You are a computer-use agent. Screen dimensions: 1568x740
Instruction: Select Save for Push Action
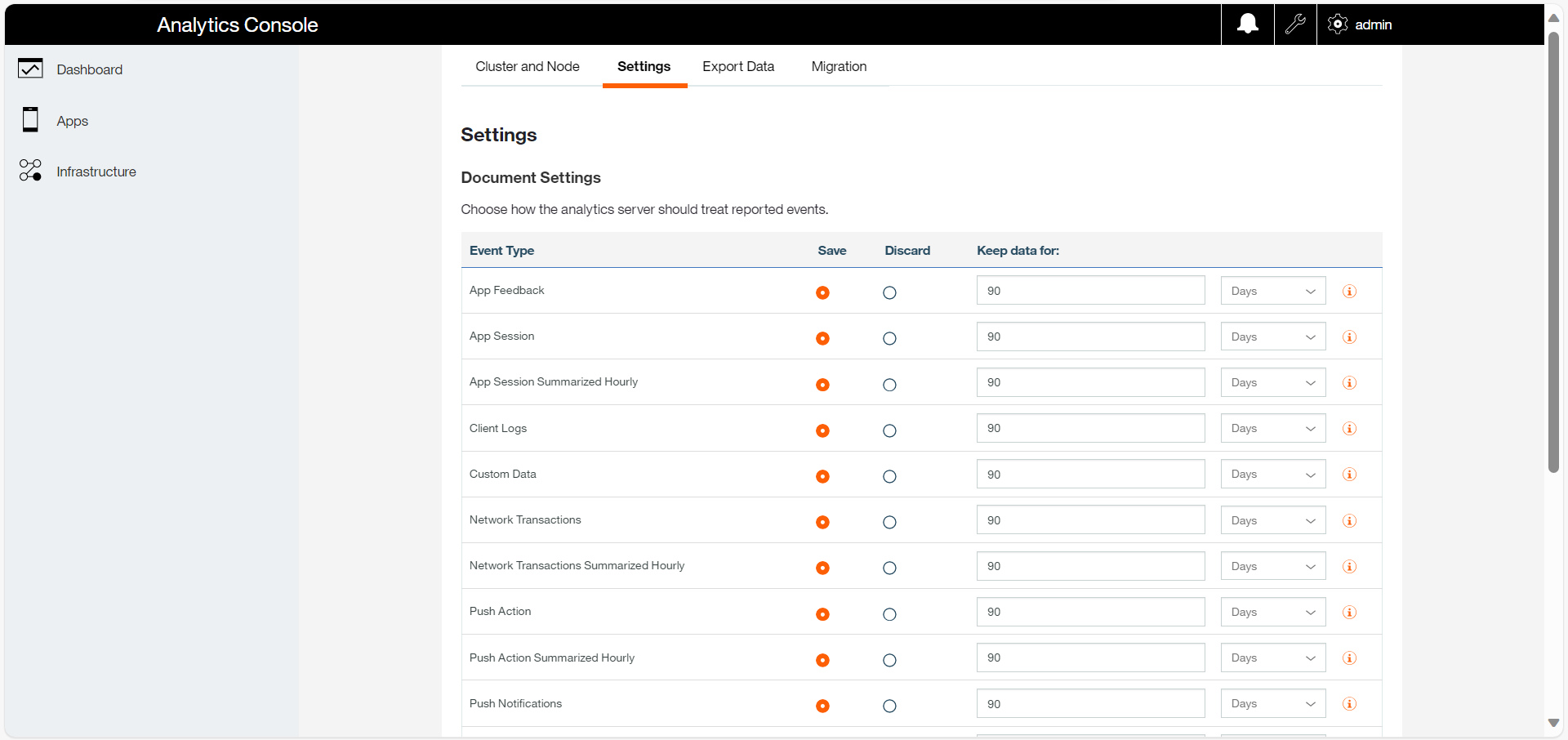pos(822,614)
